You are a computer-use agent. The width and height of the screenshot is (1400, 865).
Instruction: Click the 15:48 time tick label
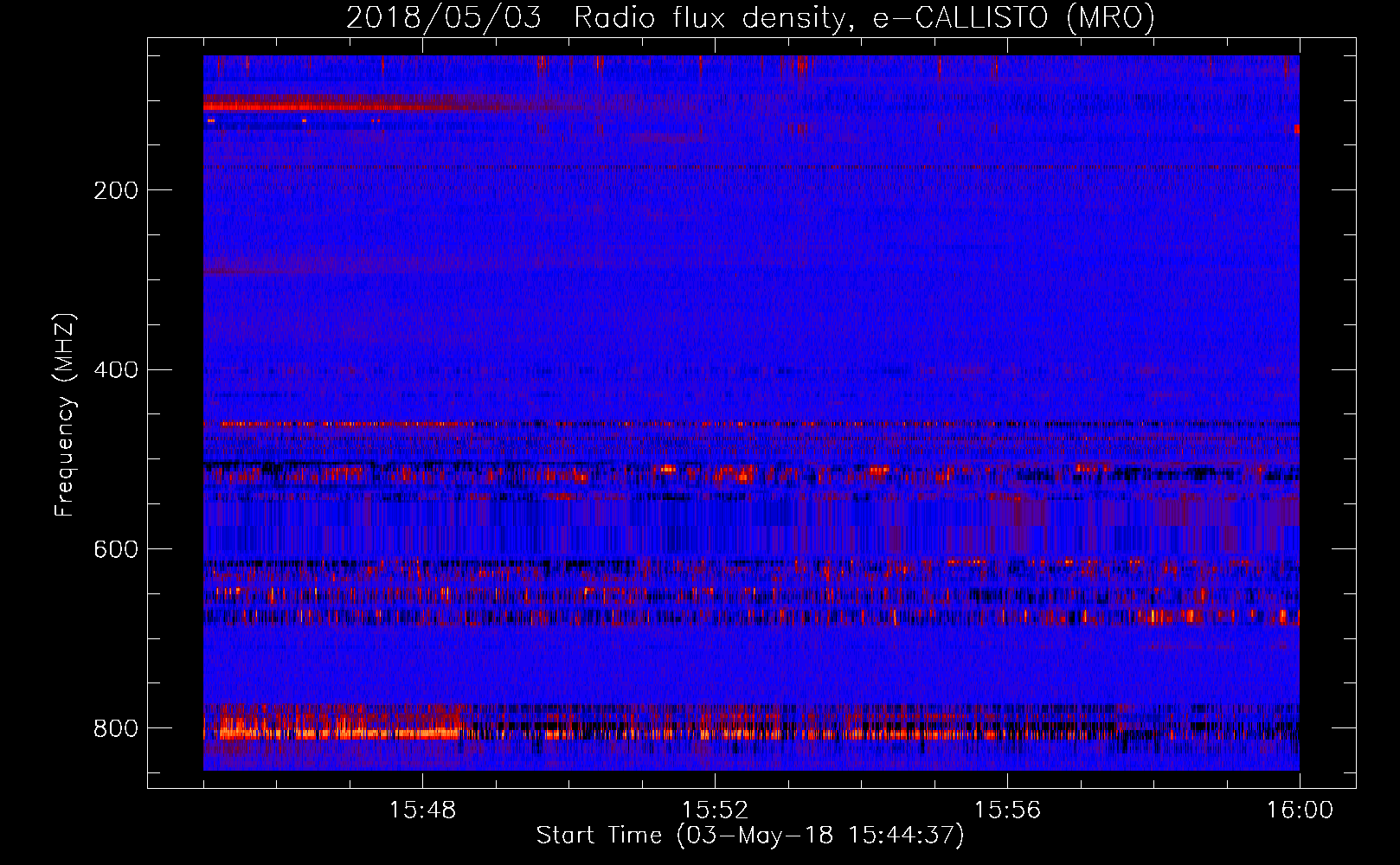tap(422, 811)
